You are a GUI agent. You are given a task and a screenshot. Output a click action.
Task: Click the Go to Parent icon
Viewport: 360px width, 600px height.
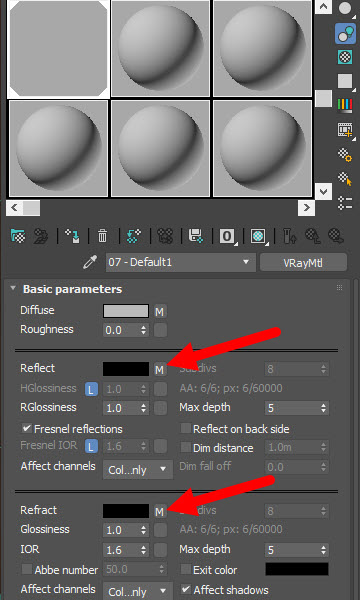point(313,236)
